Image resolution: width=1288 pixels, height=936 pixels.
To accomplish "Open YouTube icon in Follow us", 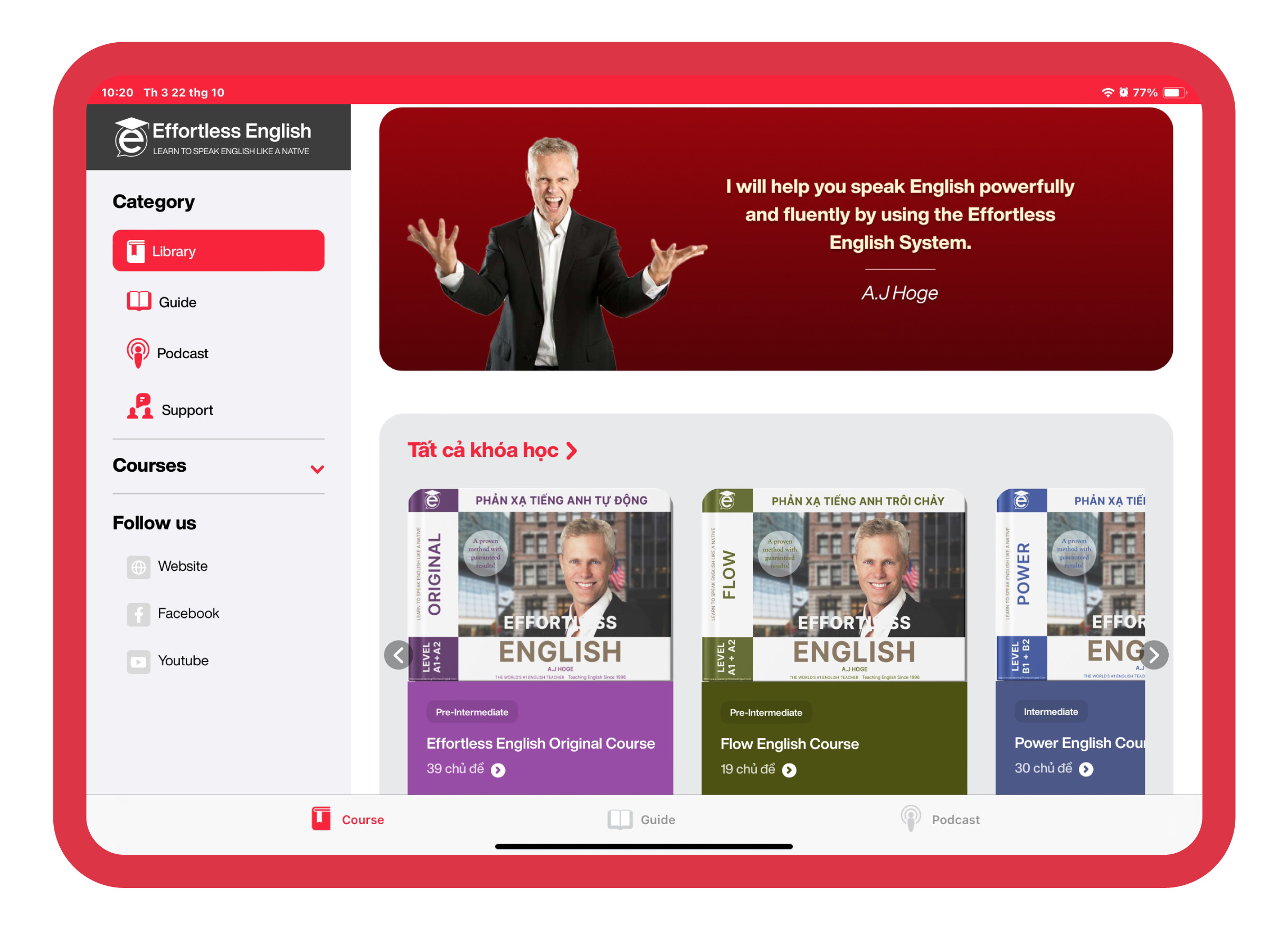I will (x=139, y=660).
